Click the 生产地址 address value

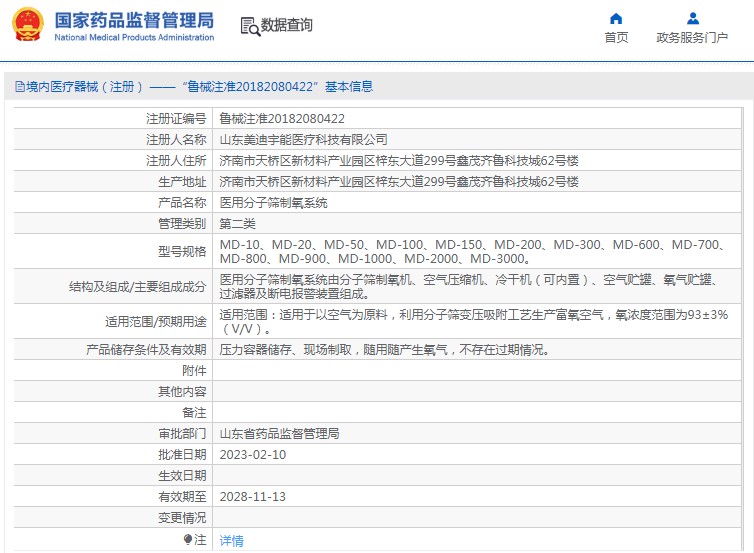pyautogui.click(x=399, y=182)
